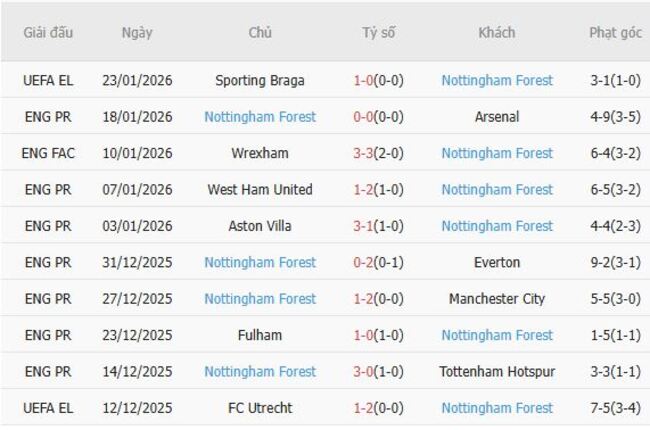Select the 23/01/2026 match date
This screenshot has width=650, height=430.
tap(137, 81)
